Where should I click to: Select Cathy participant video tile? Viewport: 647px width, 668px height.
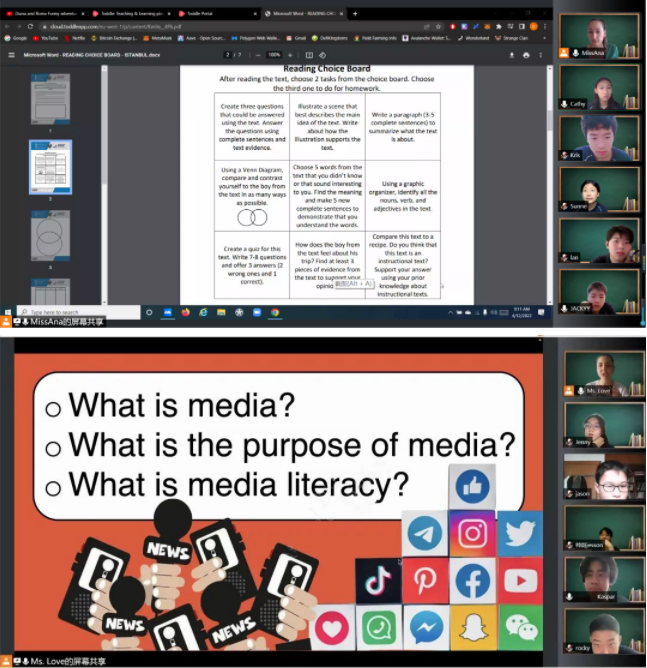coord(599,87)
